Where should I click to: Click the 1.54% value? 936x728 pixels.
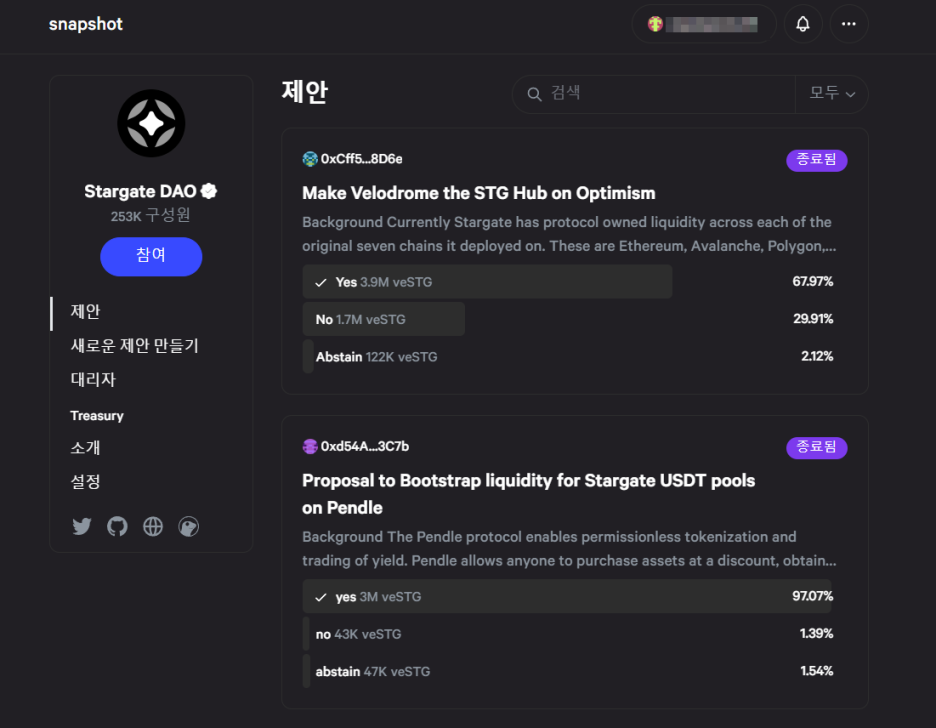coord(817,671)
